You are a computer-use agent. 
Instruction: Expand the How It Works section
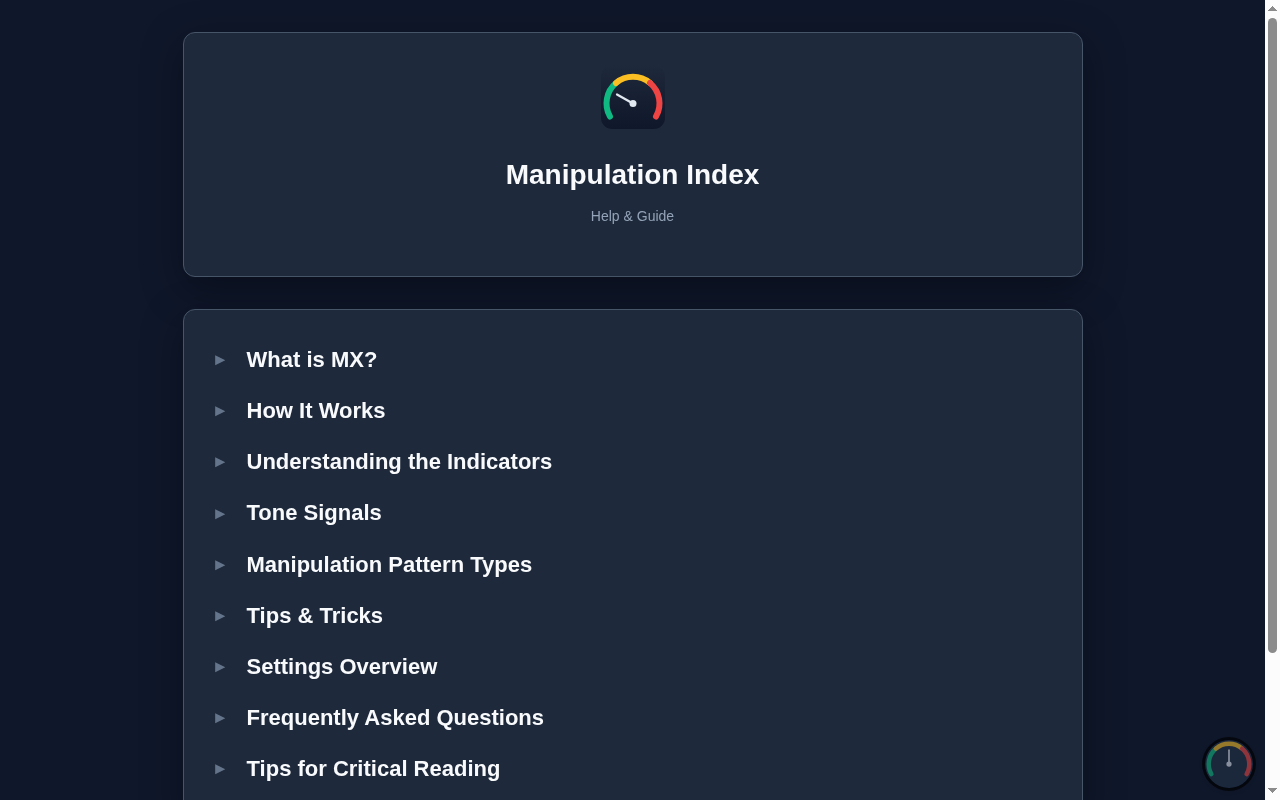point(315,411)
